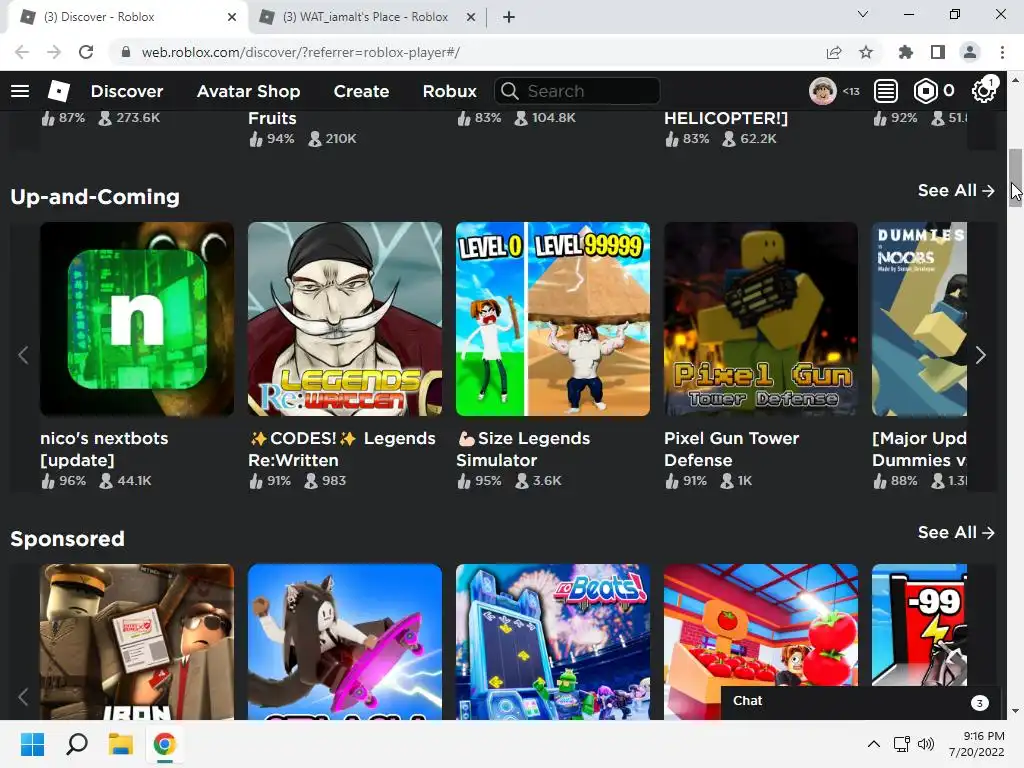The width and height of the screenshot is (1024, 768).
Task: Click the share page icon
Action: [834, 52]
